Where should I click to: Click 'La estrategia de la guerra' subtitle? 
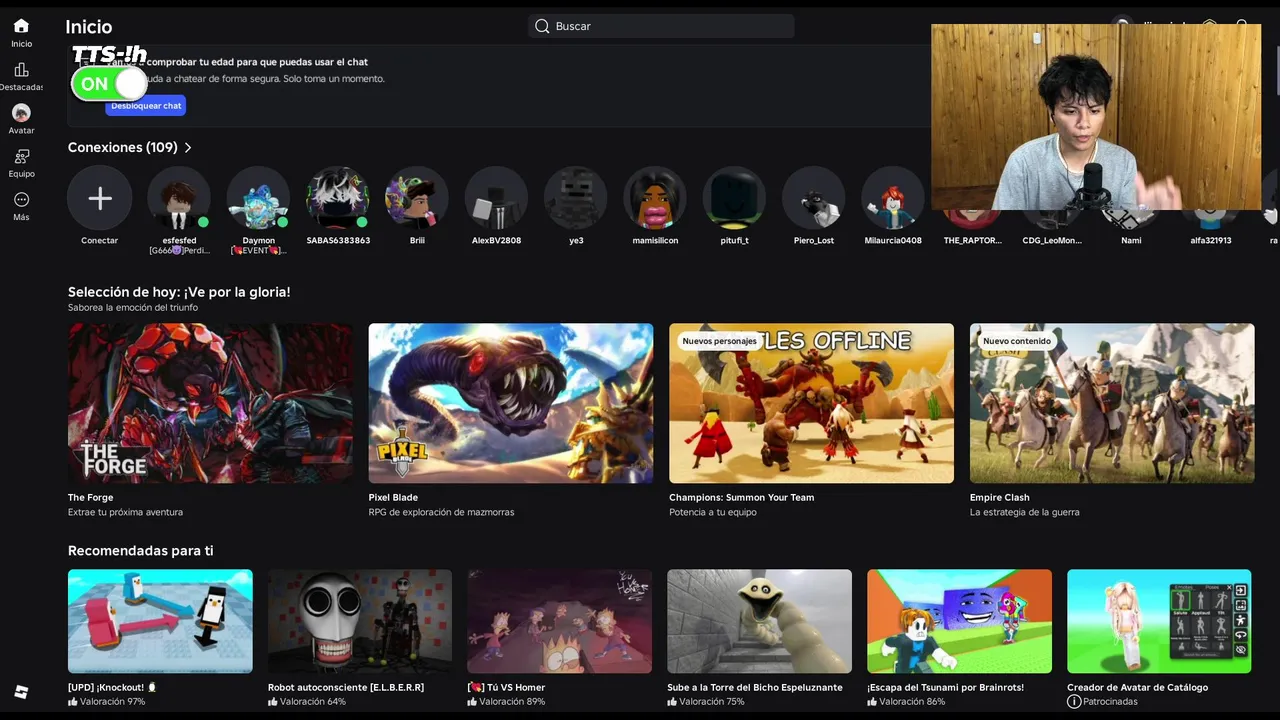tap(1025, 513)
